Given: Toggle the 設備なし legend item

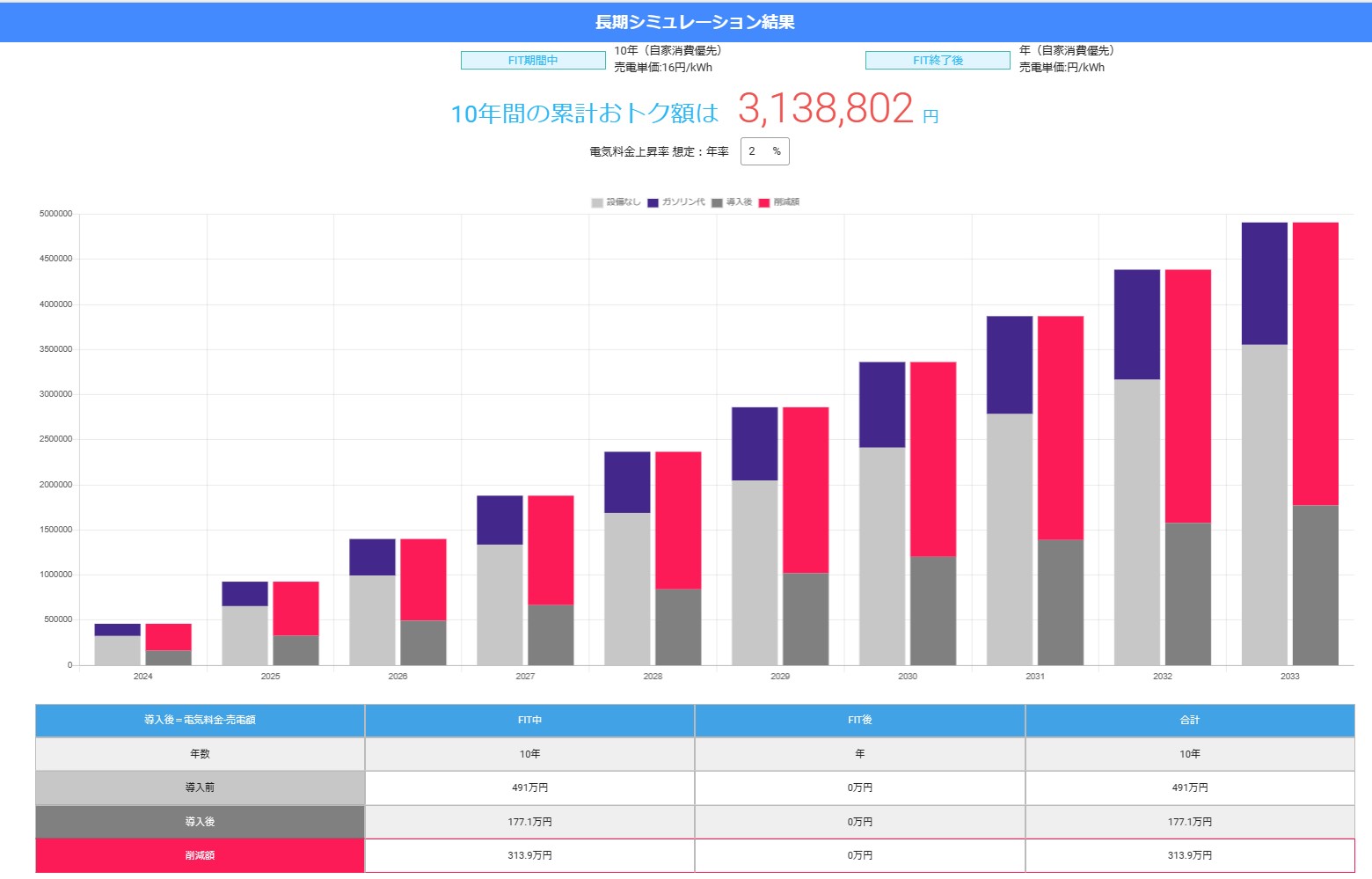Looking at the screenshot, I should (x=616, y=202).
